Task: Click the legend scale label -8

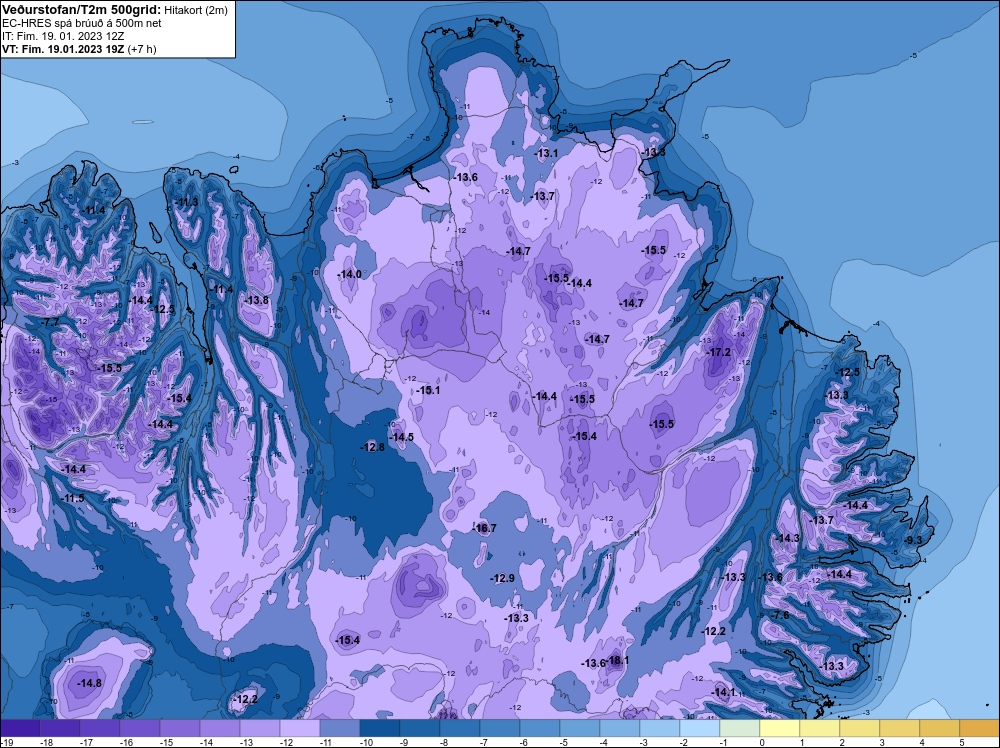Action: click(444, 742)
